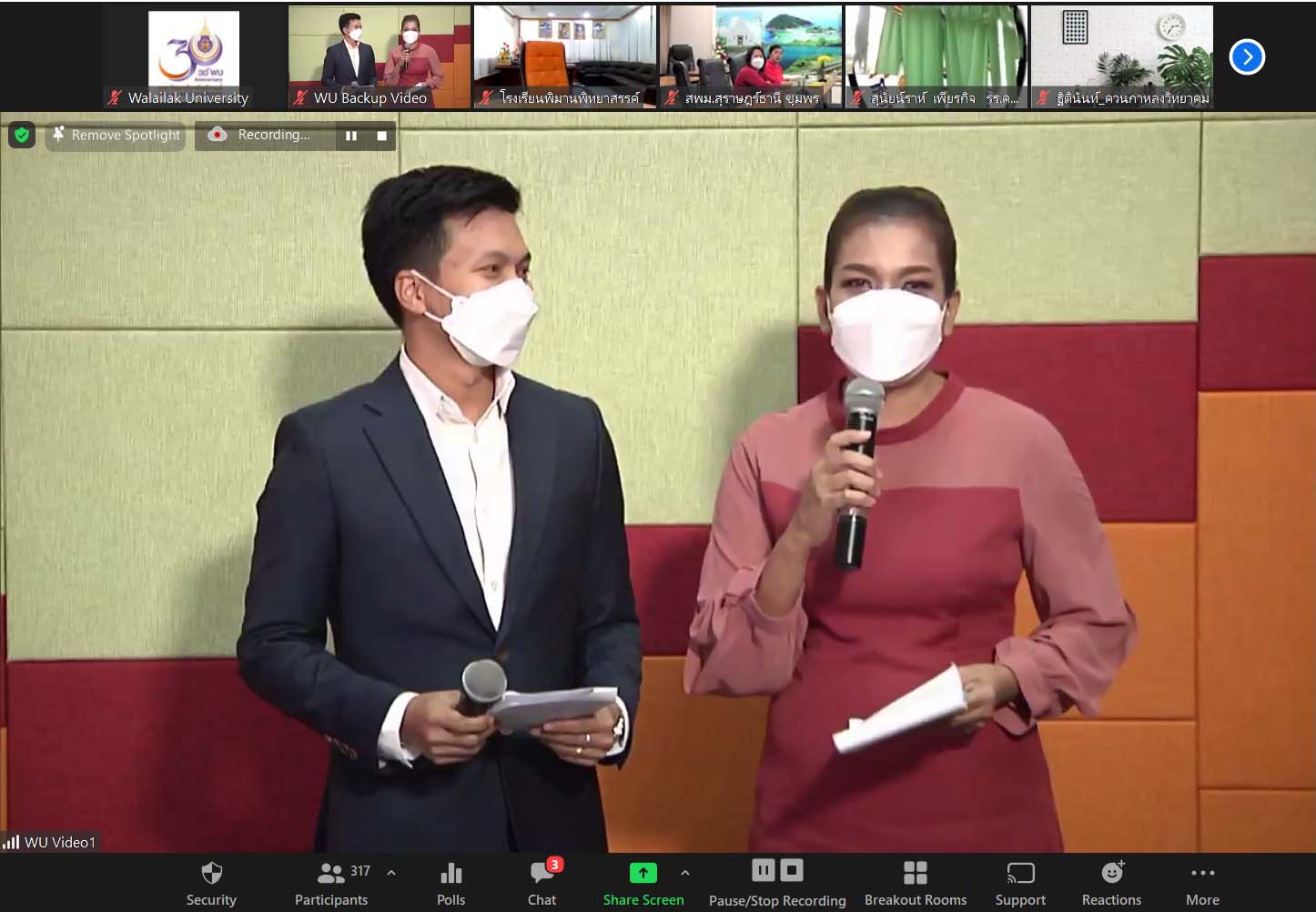Show next participants with blue arrow
This screenshot has width=1316, height=912.
[x=1247, y=57]
